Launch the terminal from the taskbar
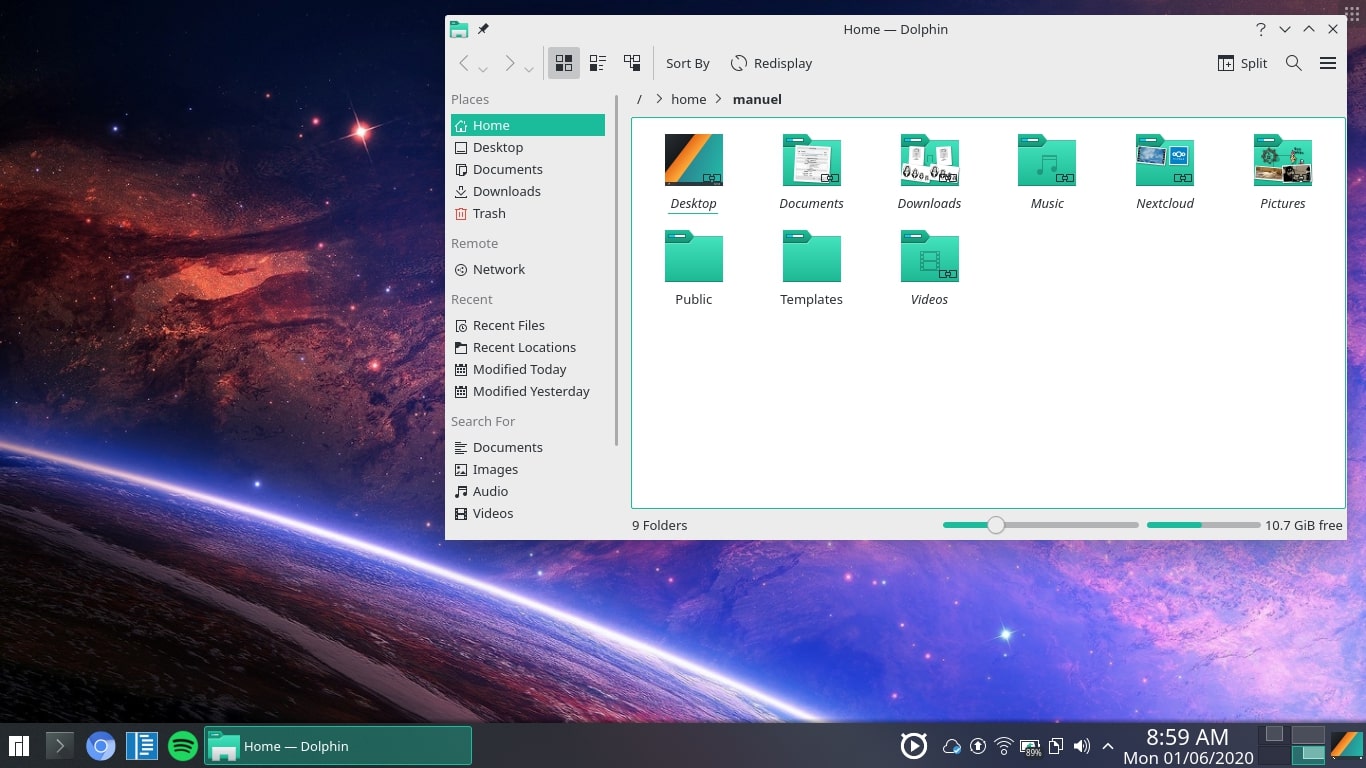1366x768 pixels. [60, 746]
